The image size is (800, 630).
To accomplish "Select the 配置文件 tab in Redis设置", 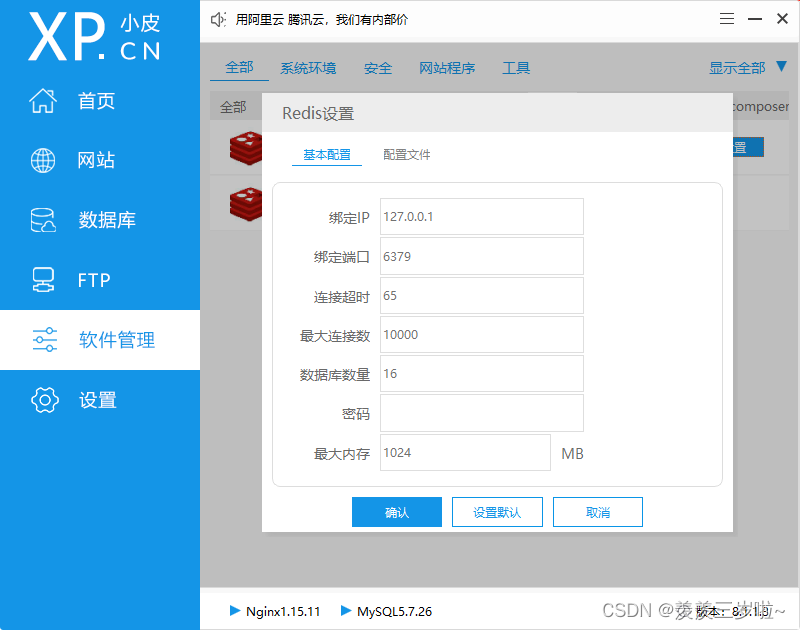I will tap(407, 155).
